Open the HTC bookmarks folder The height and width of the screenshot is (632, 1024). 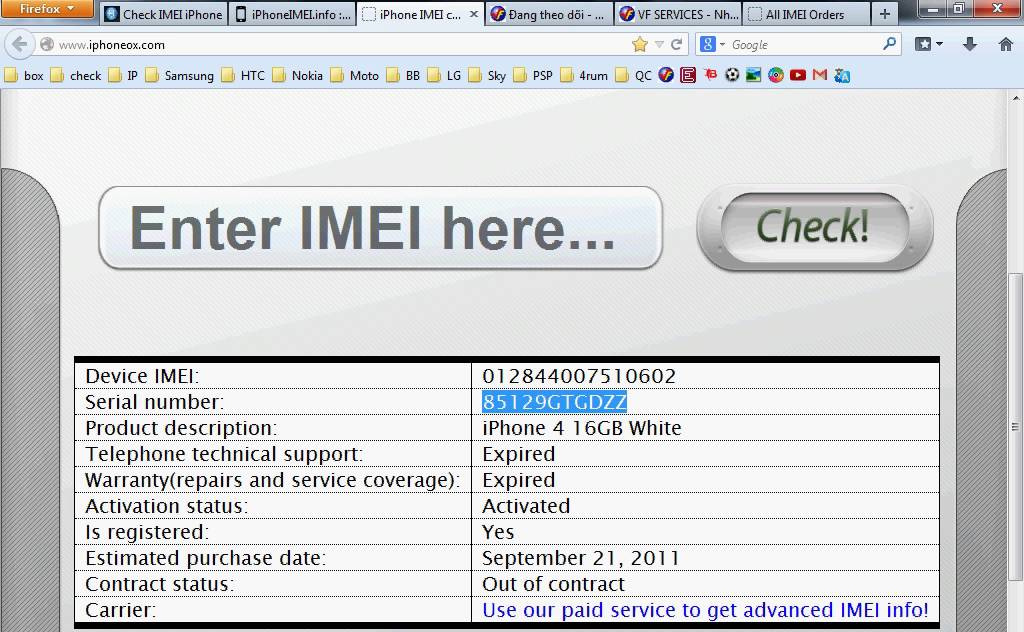[x=243, y=76]
